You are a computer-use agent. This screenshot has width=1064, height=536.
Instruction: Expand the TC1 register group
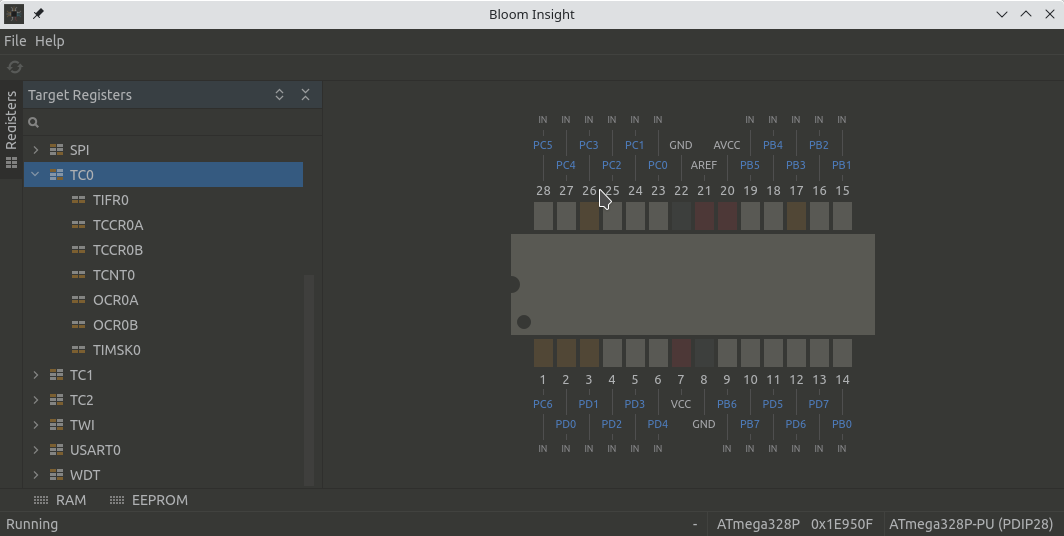(x=36, y=375)
